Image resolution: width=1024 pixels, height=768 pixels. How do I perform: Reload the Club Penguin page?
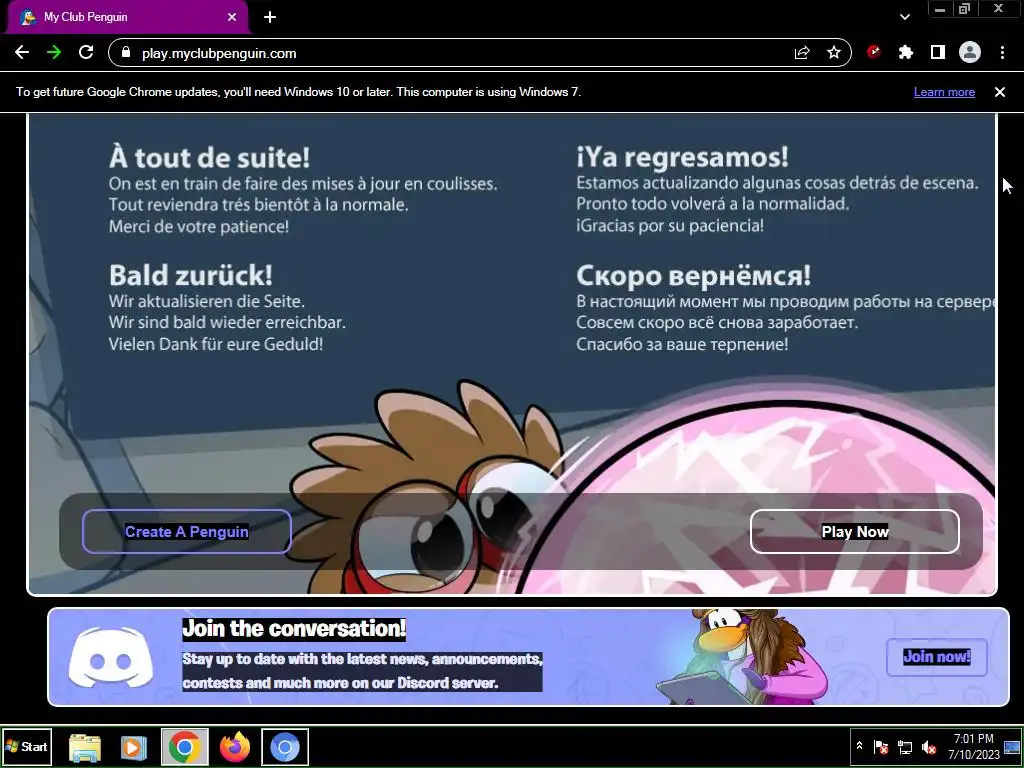tap(86, 53)
